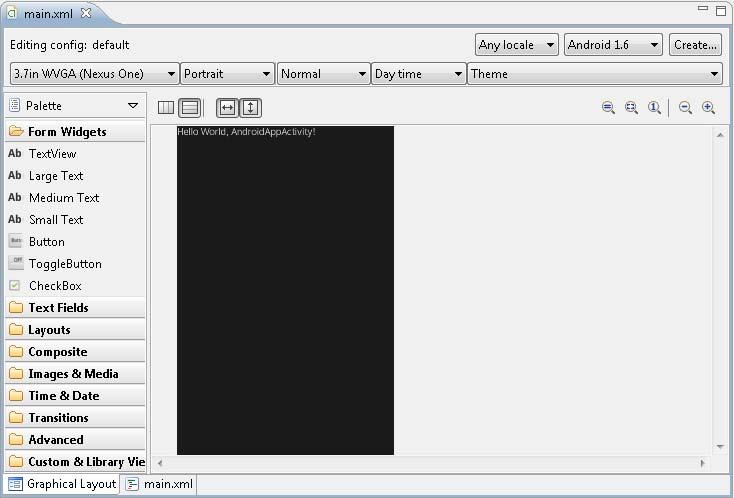
Task: Expand the Advanced palette category
Action: (75, 439)
